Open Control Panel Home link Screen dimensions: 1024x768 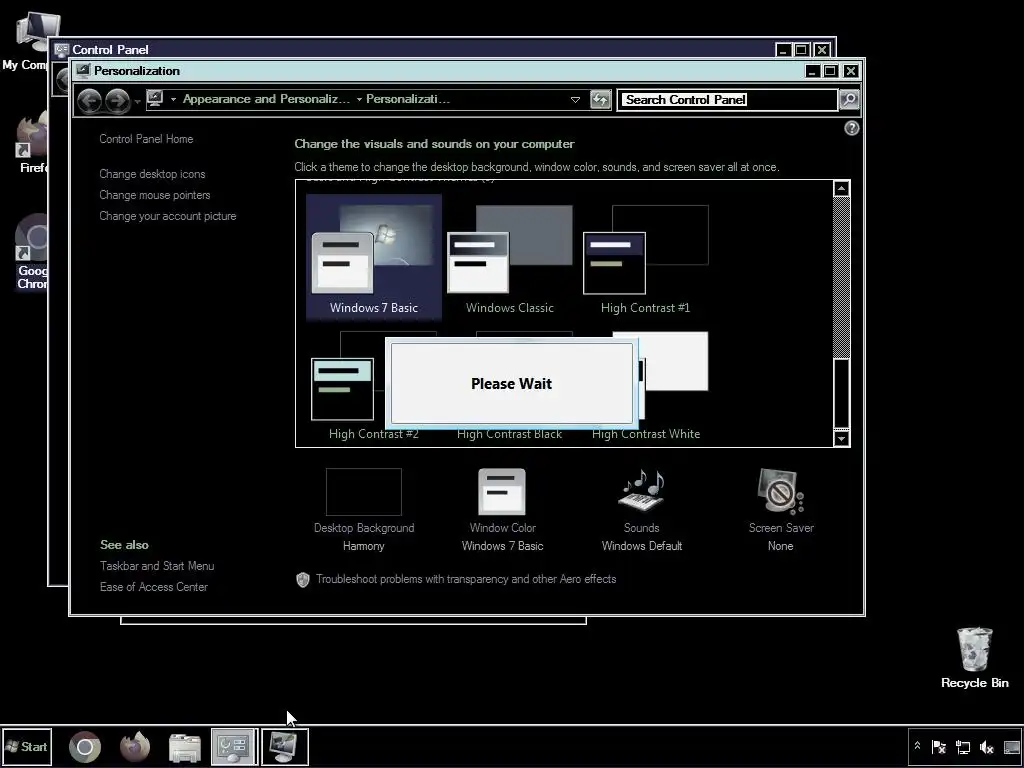click(x=146, y=138)
